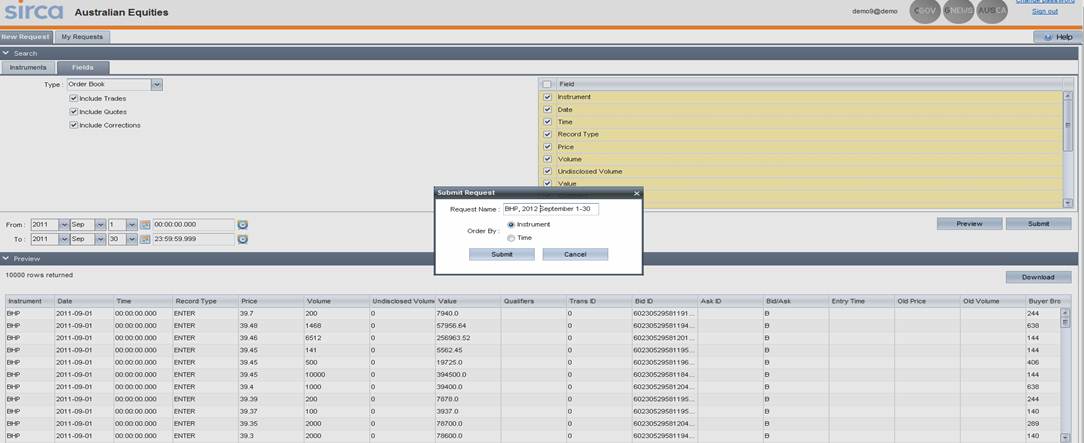Open the Fields tab
The image size is (1084, 443).
83,68
